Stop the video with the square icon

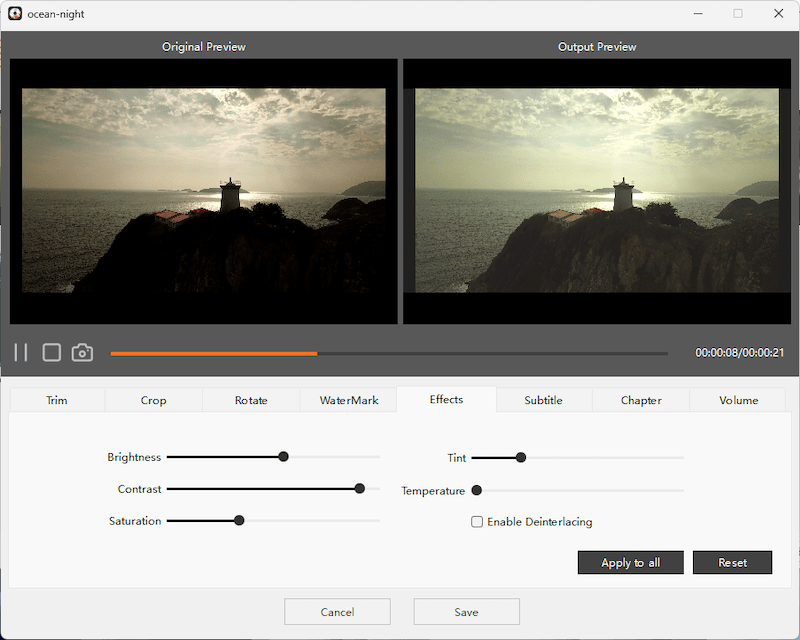(x=52, y=352)
